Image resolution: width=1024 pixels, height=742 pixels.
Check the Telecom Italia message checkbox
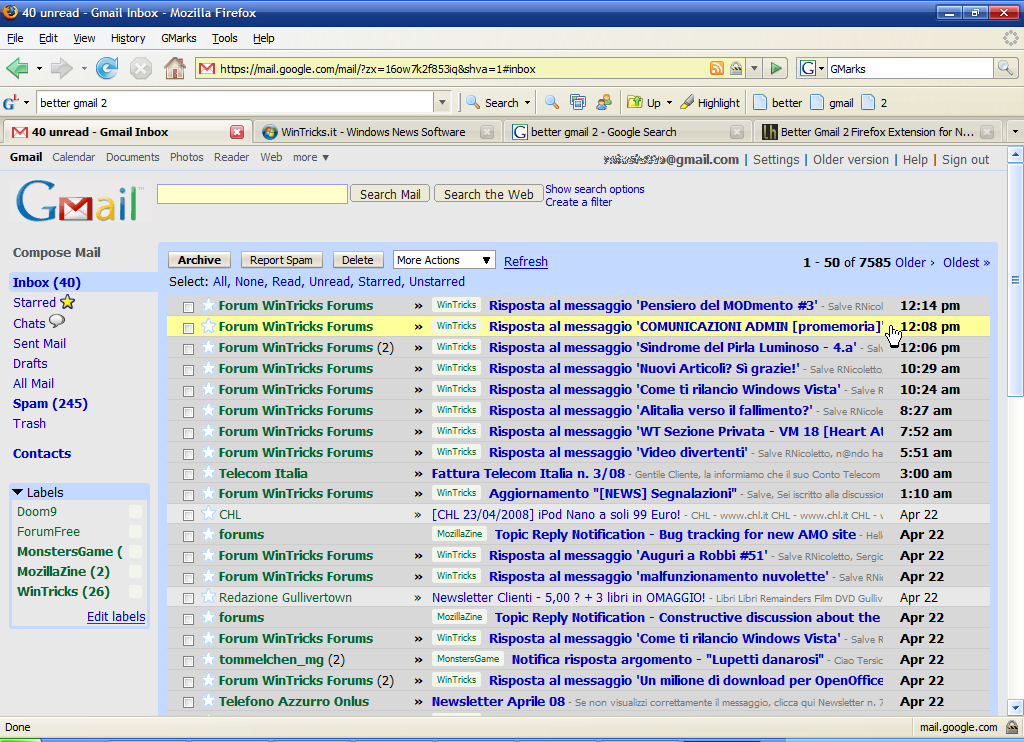click(188, 475)
